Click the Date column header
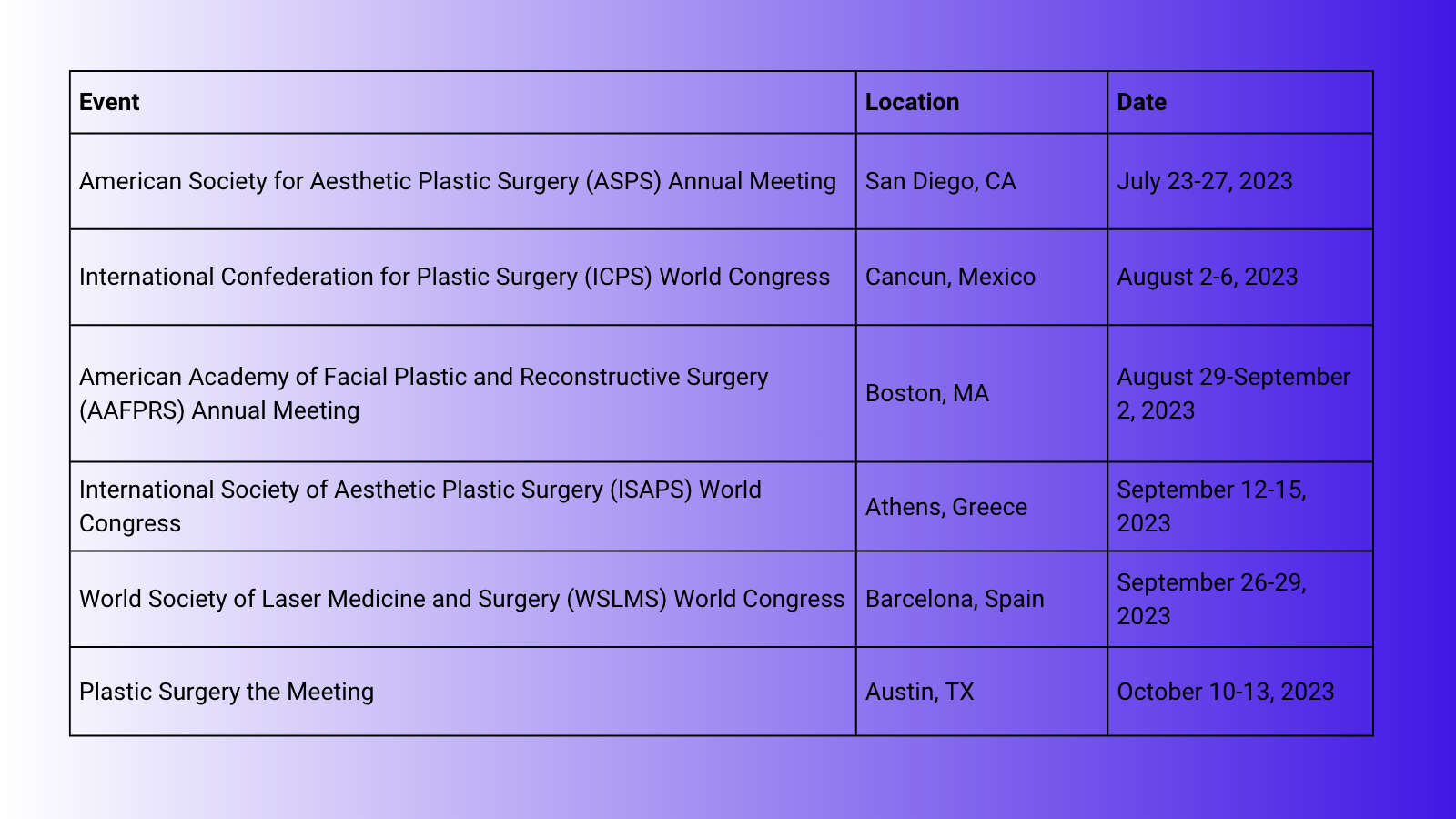Screen dimensions: 1456x819 pyautogui.click(x=1240, y=103)
